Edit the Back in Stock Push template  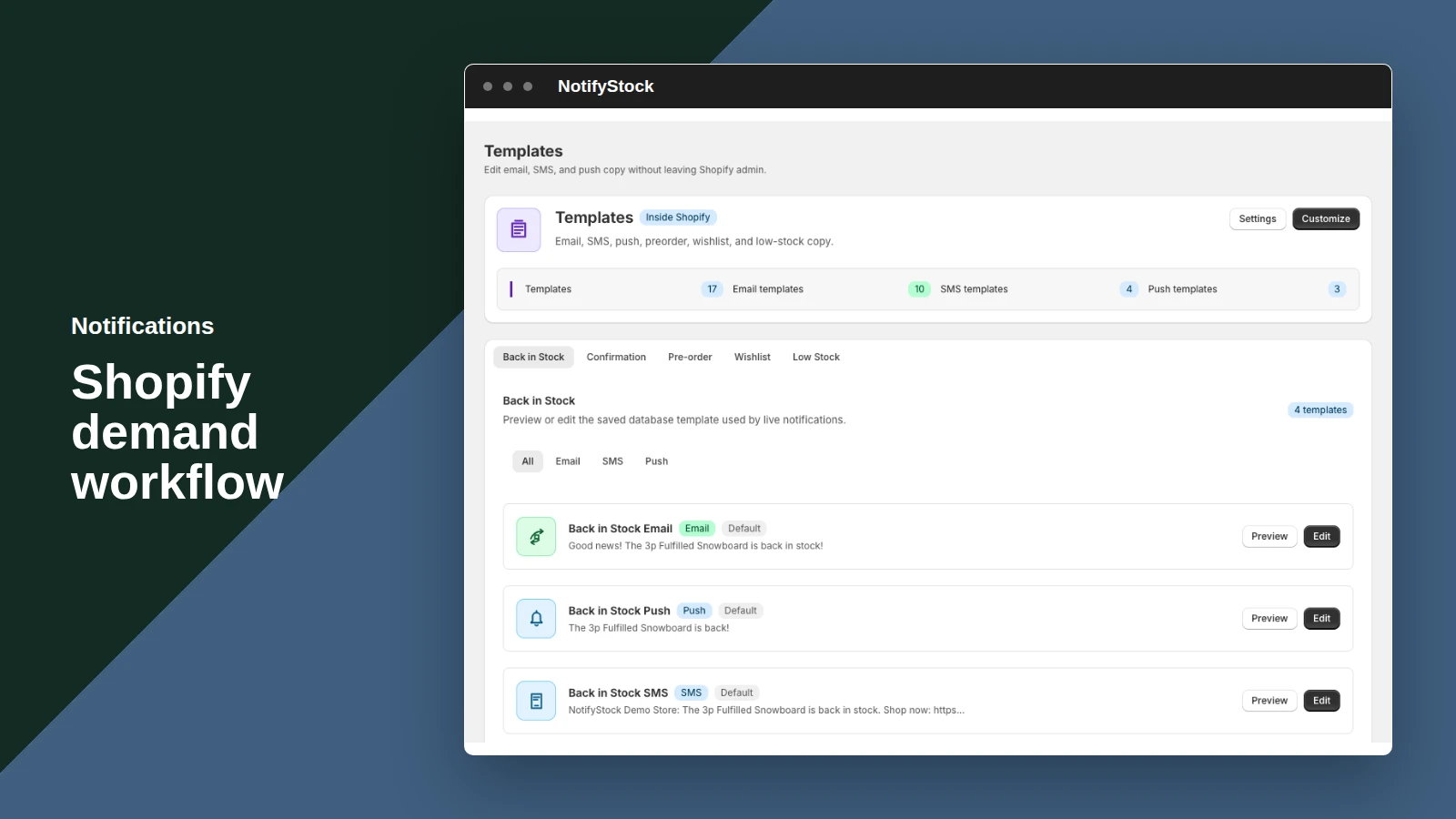coord(1321,619)
